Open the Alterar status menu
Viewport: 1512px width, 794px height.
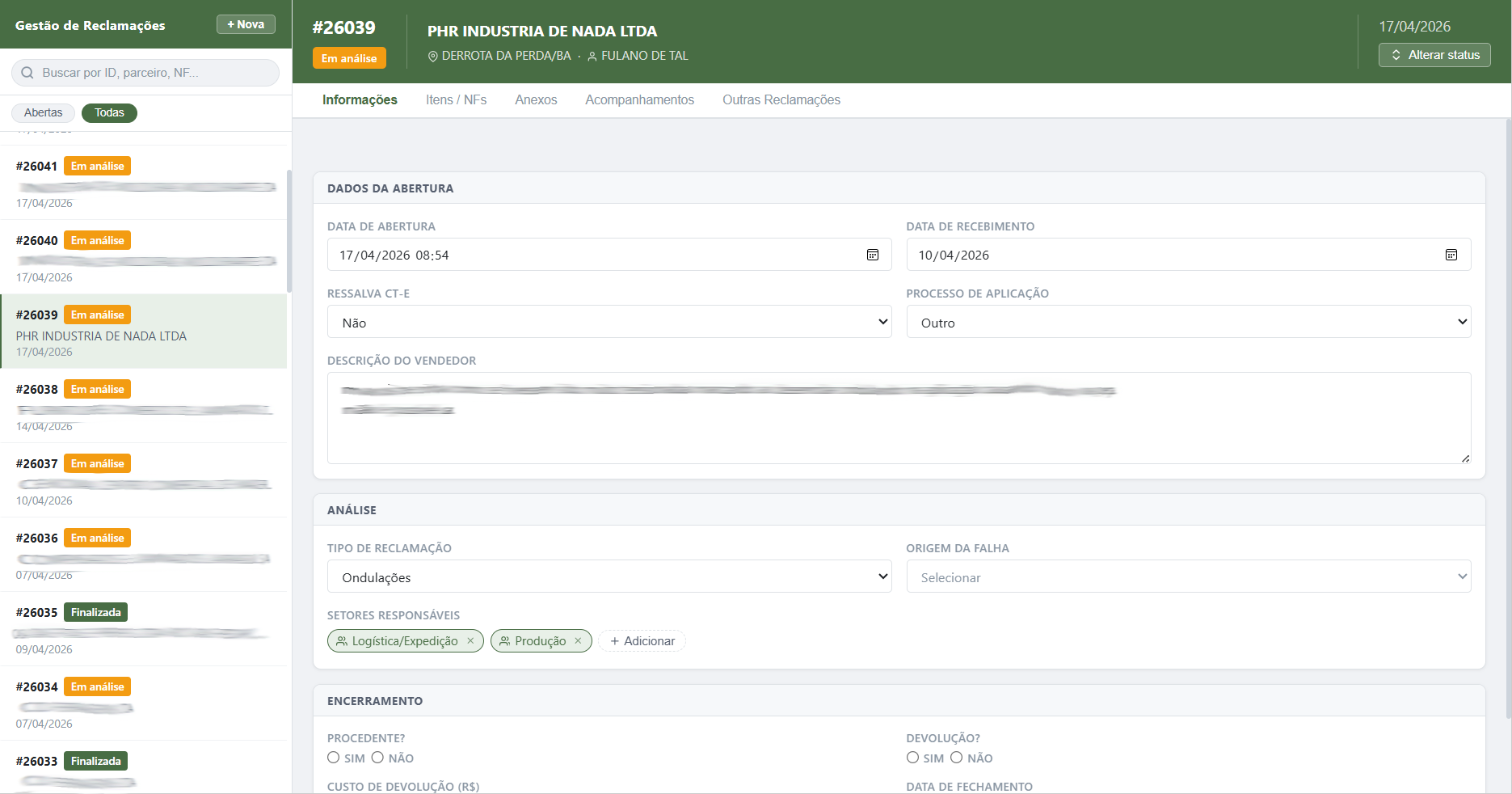tap(1434, 55)
